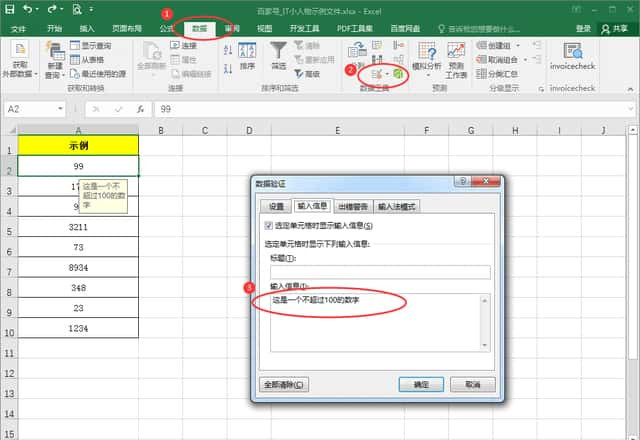Switch to the 页面布局 ribbon tab

click(x=127, y=28)
